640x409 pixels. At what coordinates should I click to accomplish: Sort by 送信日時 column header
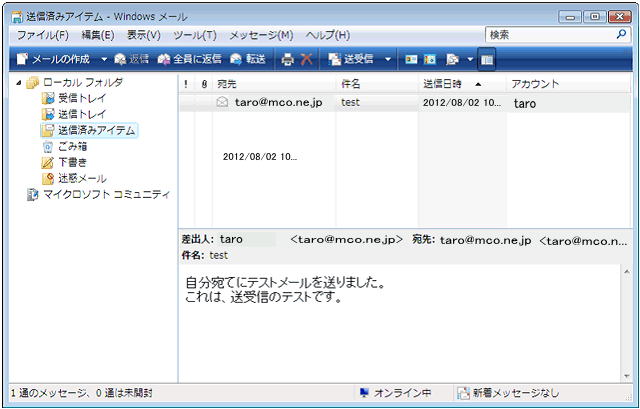[462, 84]
